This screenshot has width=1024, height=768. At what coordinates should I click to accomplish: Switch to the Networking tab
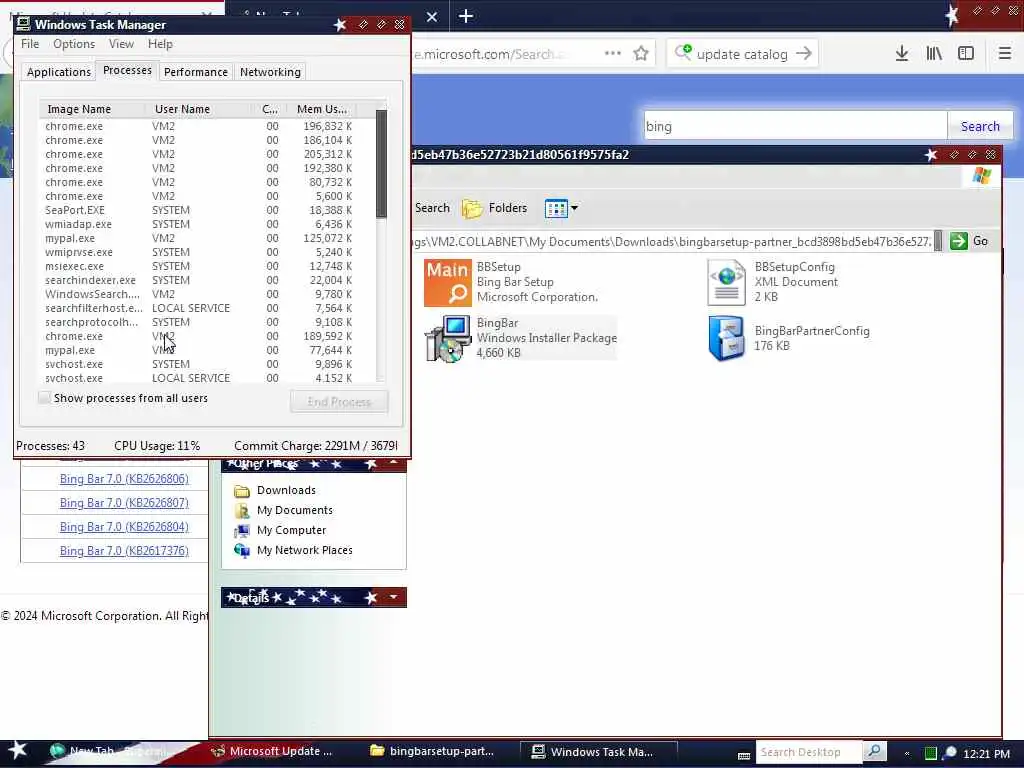coord(270,72)
